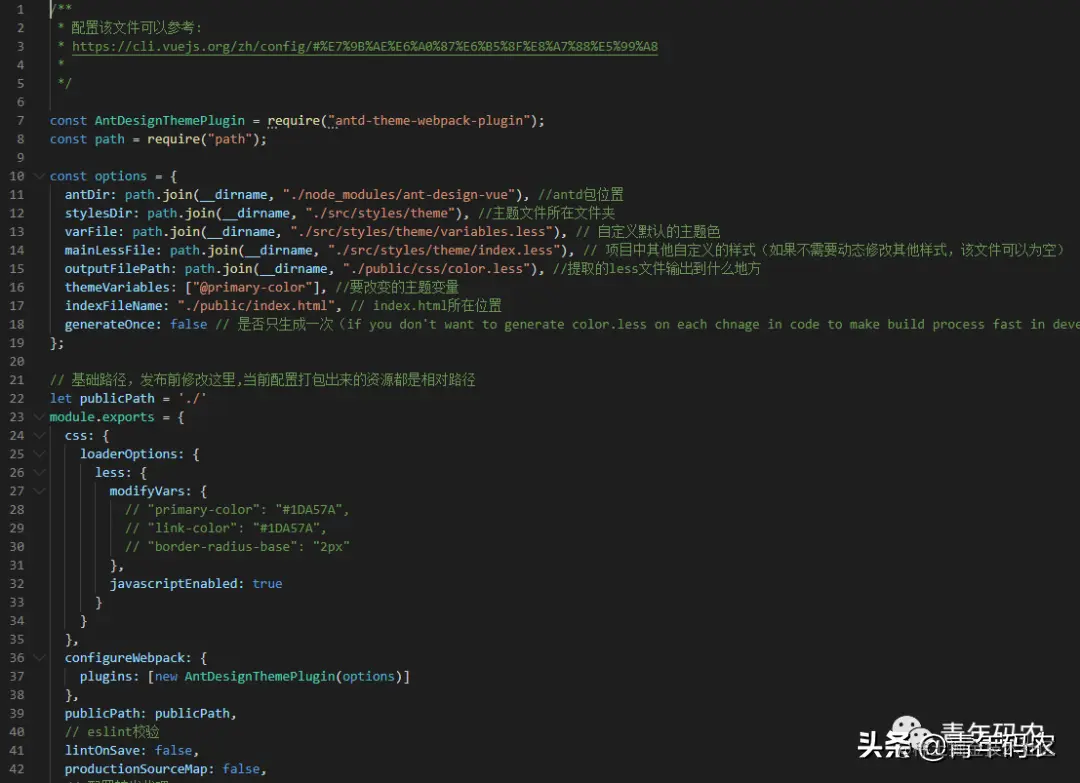
Task: Fold the loaderOptions block chevron
Action: click(x=39, y=454)
